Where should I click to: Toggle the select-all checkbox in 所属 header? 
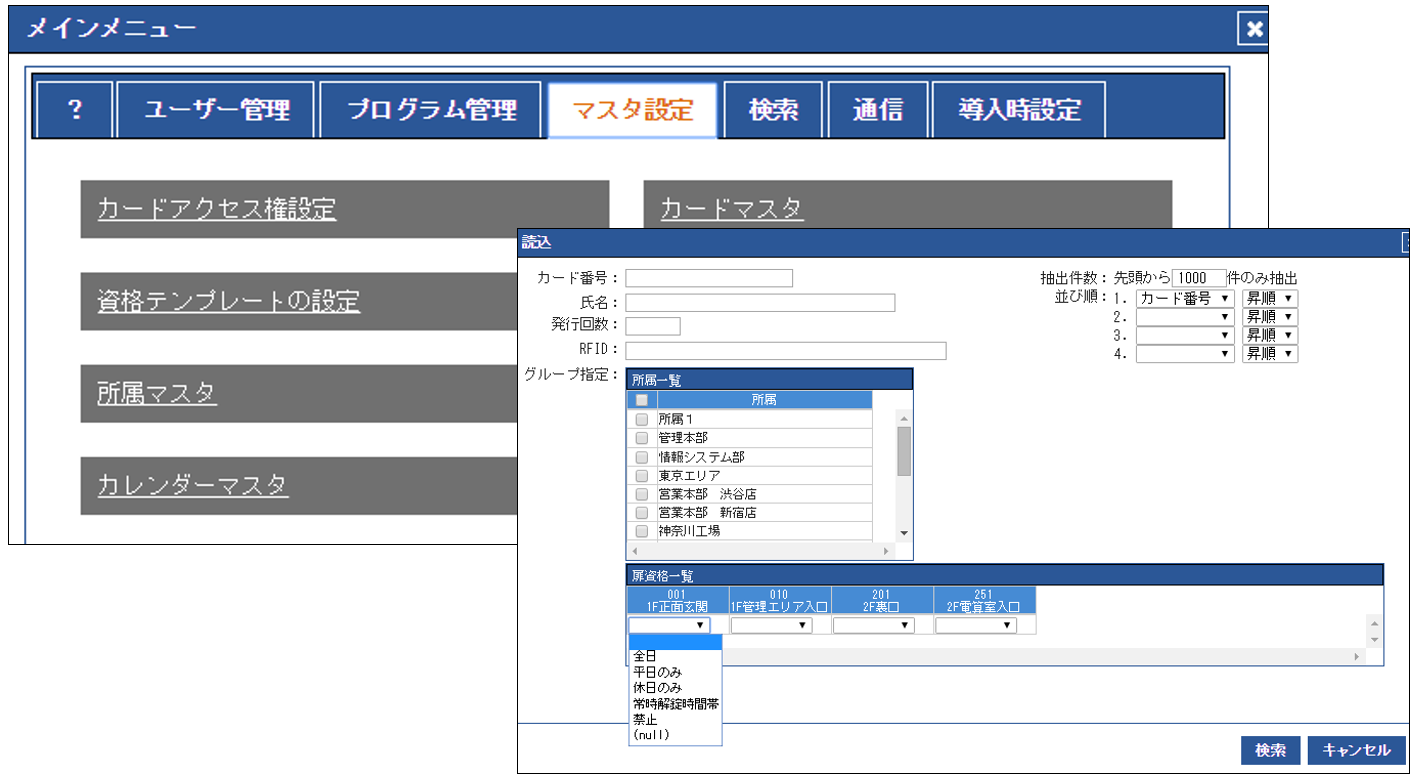(x=642, y=400)
